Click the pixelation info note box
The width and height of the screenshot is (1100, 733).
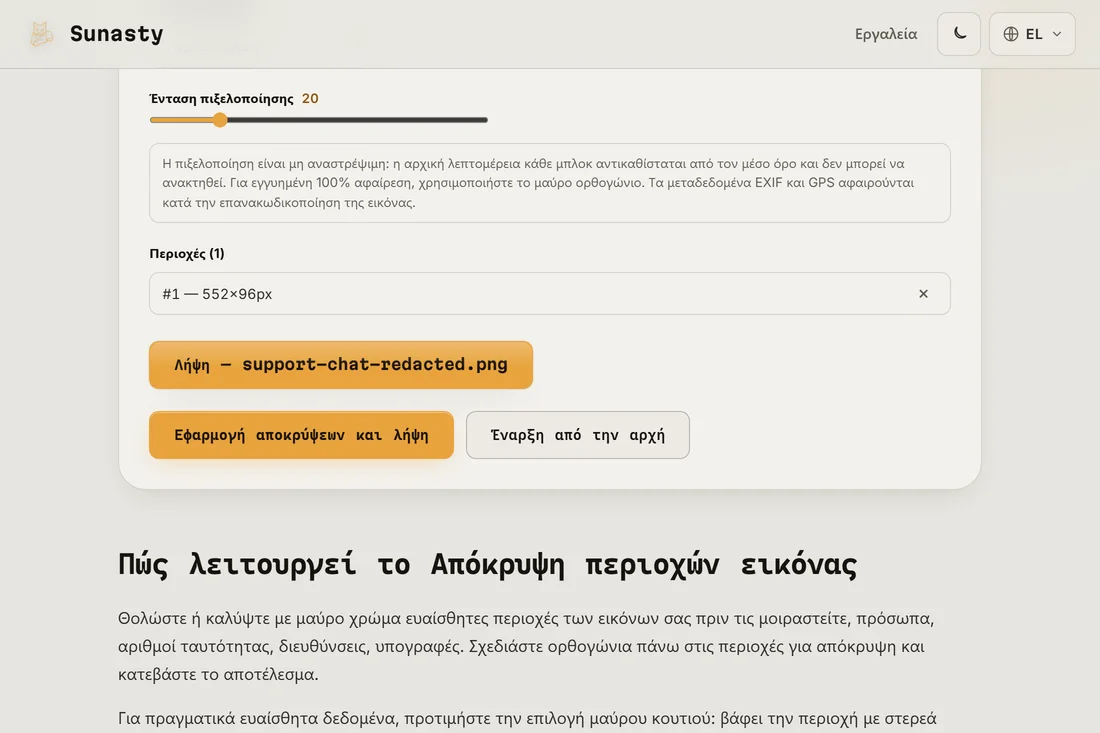click(549, 183)
